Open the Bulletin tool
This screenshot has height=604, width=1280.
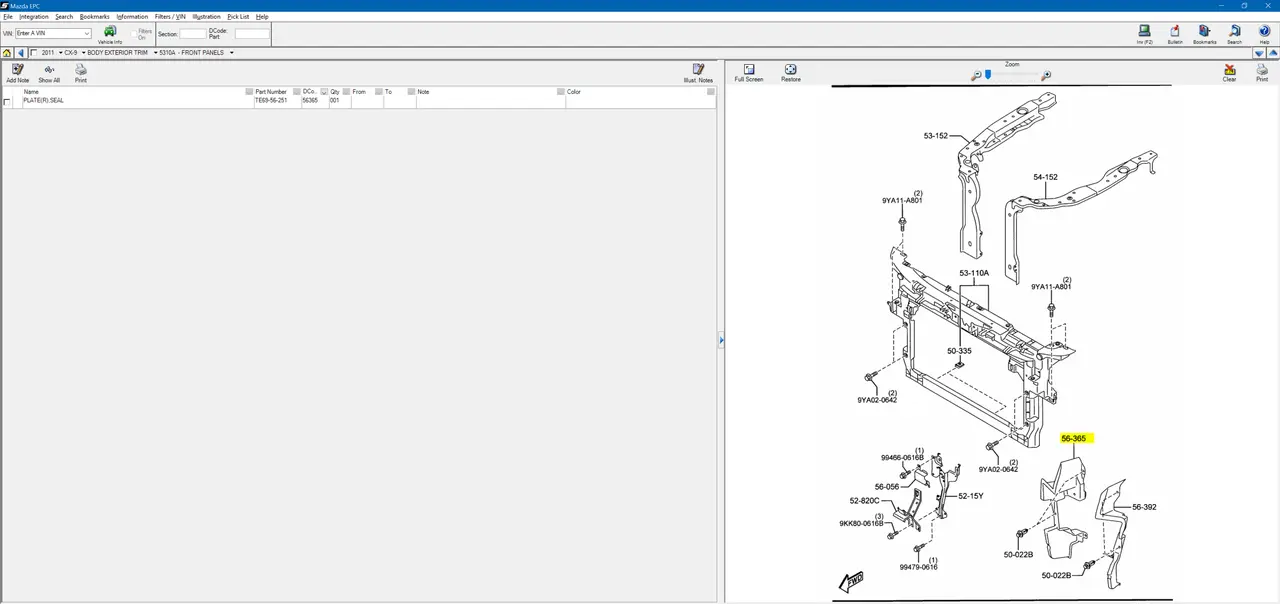click(x=1175, y=32)
